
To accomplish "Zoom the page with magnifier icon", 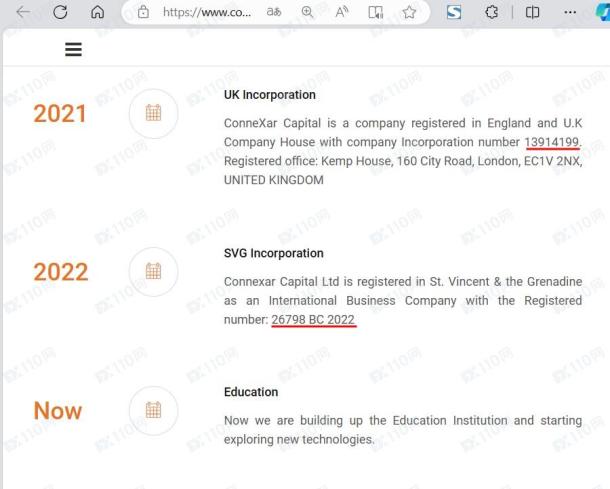I will click(307, 12).
